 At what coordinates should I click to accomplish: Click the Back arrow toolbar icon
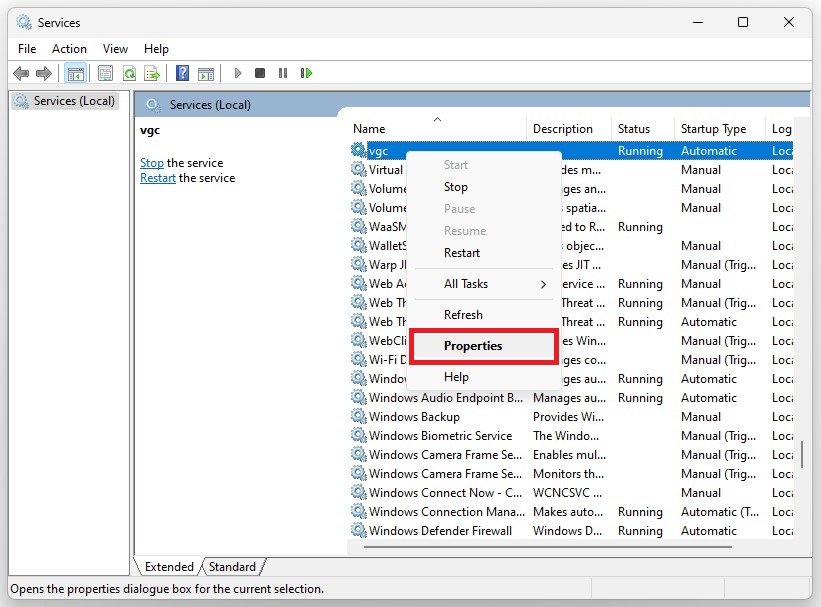click(x=20, y=73)
